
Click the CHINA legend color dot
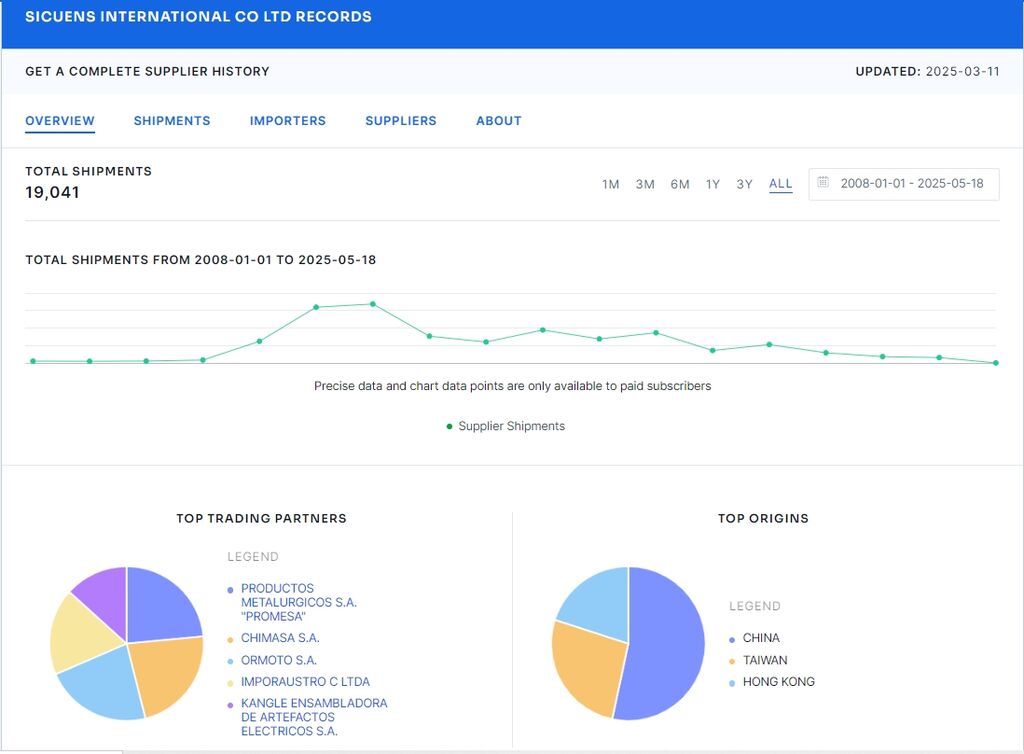tap(732, 639)
